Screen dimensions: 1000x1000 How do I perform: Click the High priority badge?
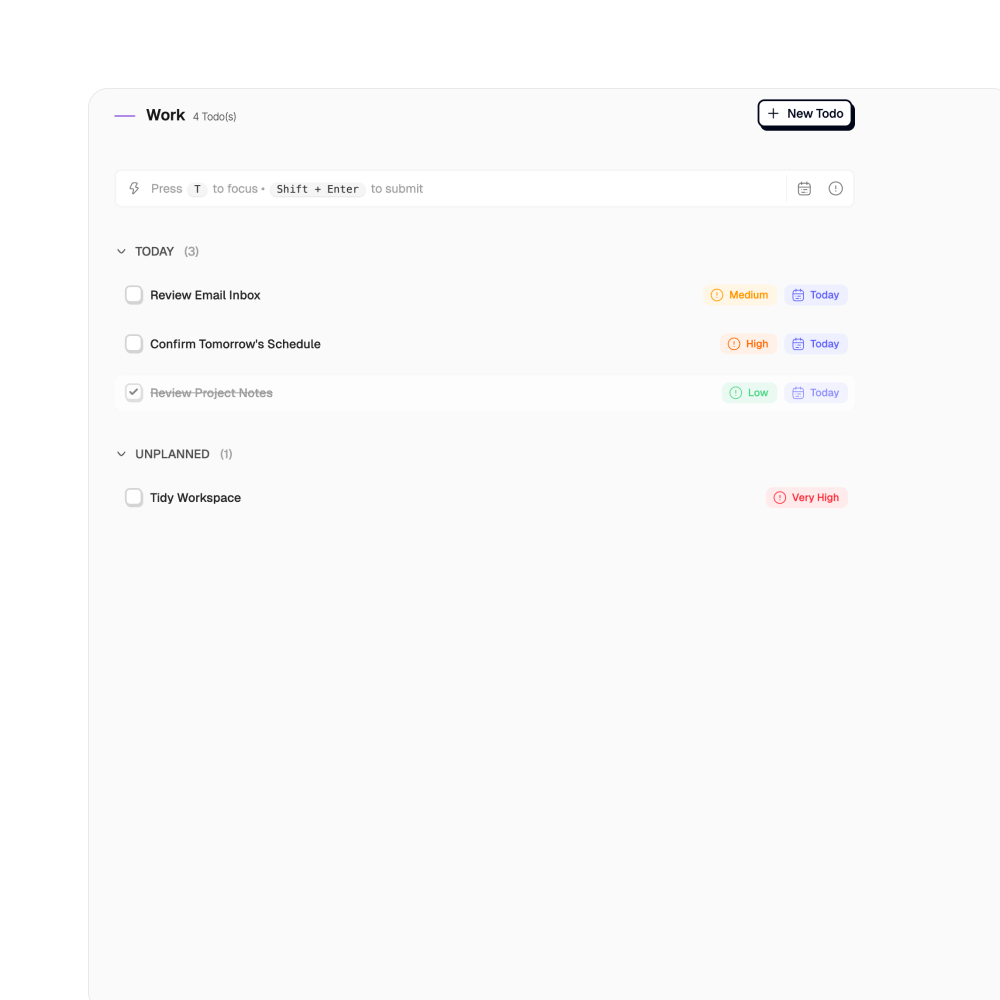click(x=748, y=344)
